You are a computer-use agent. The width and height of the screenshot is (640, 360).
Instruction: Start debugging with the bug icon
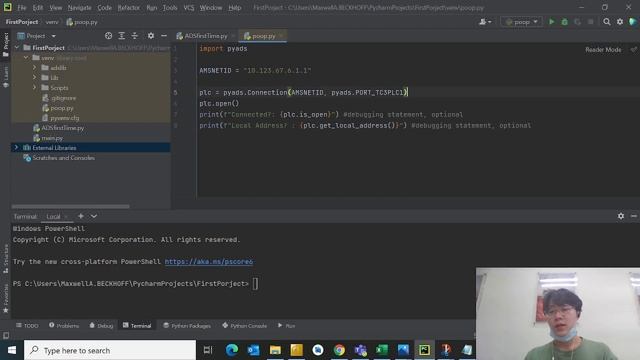tap(564, 22)
